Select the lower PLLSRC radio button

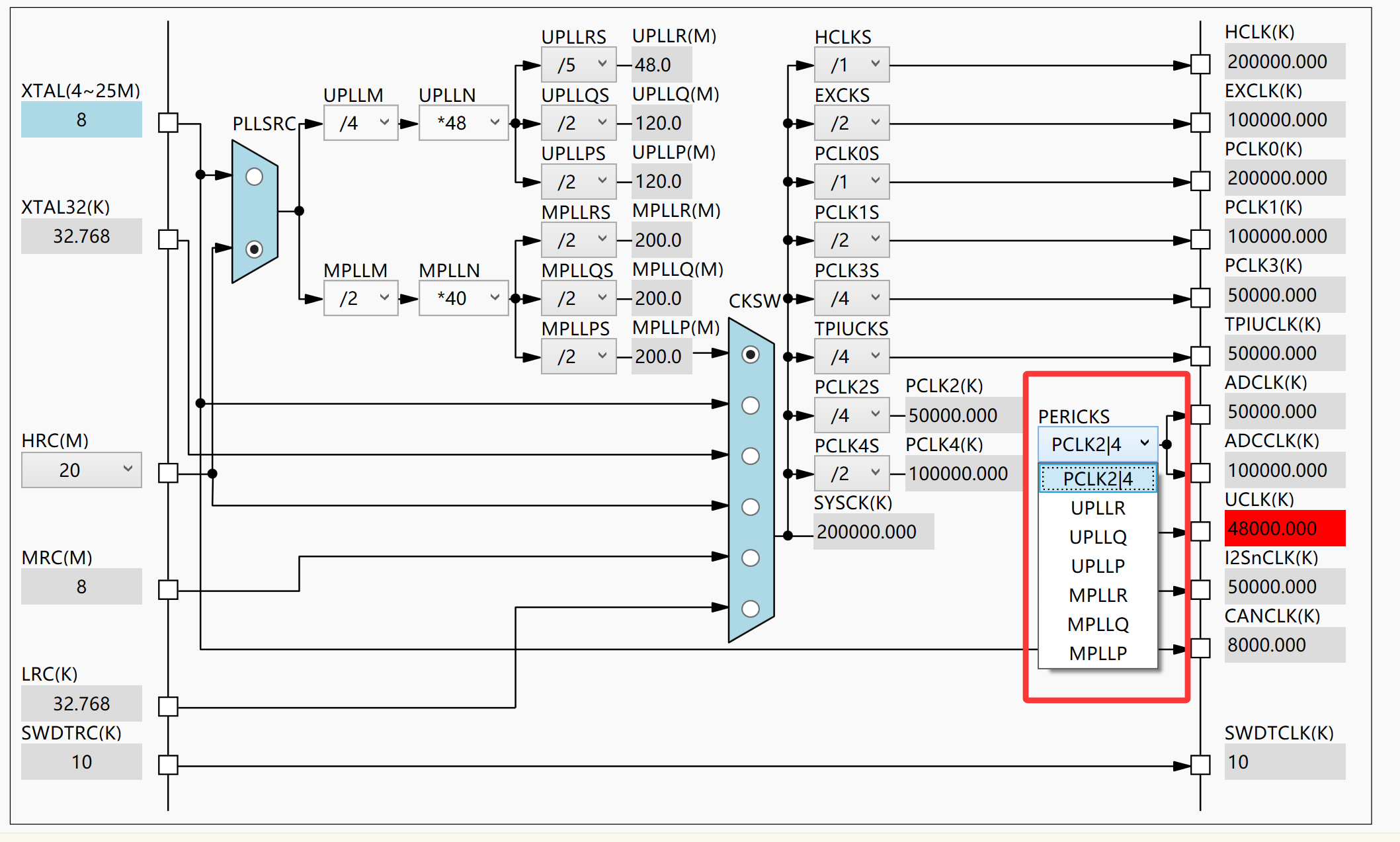pos(254,249)
